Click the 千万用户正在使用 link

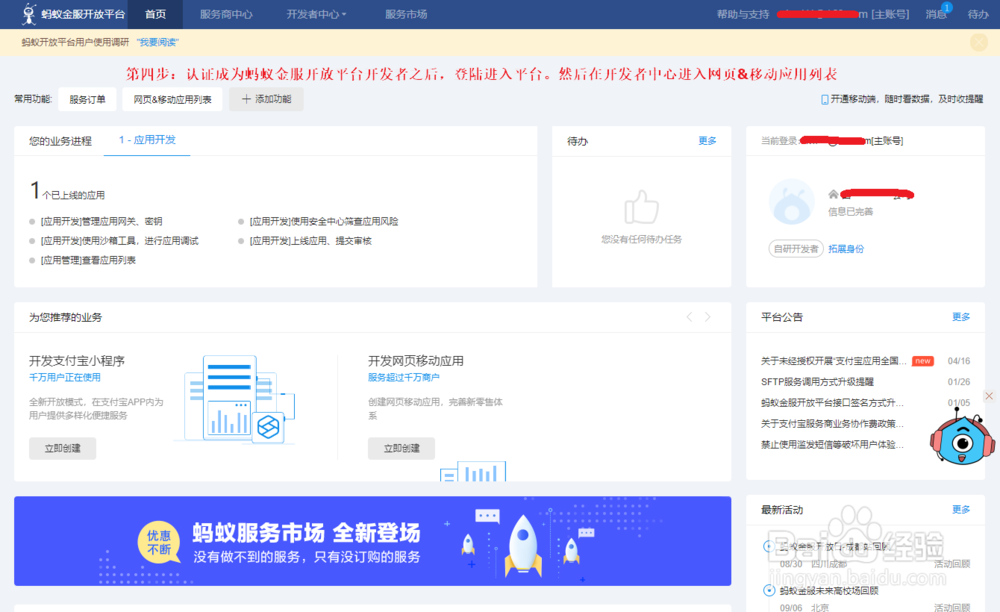click(x=64, y=377)
